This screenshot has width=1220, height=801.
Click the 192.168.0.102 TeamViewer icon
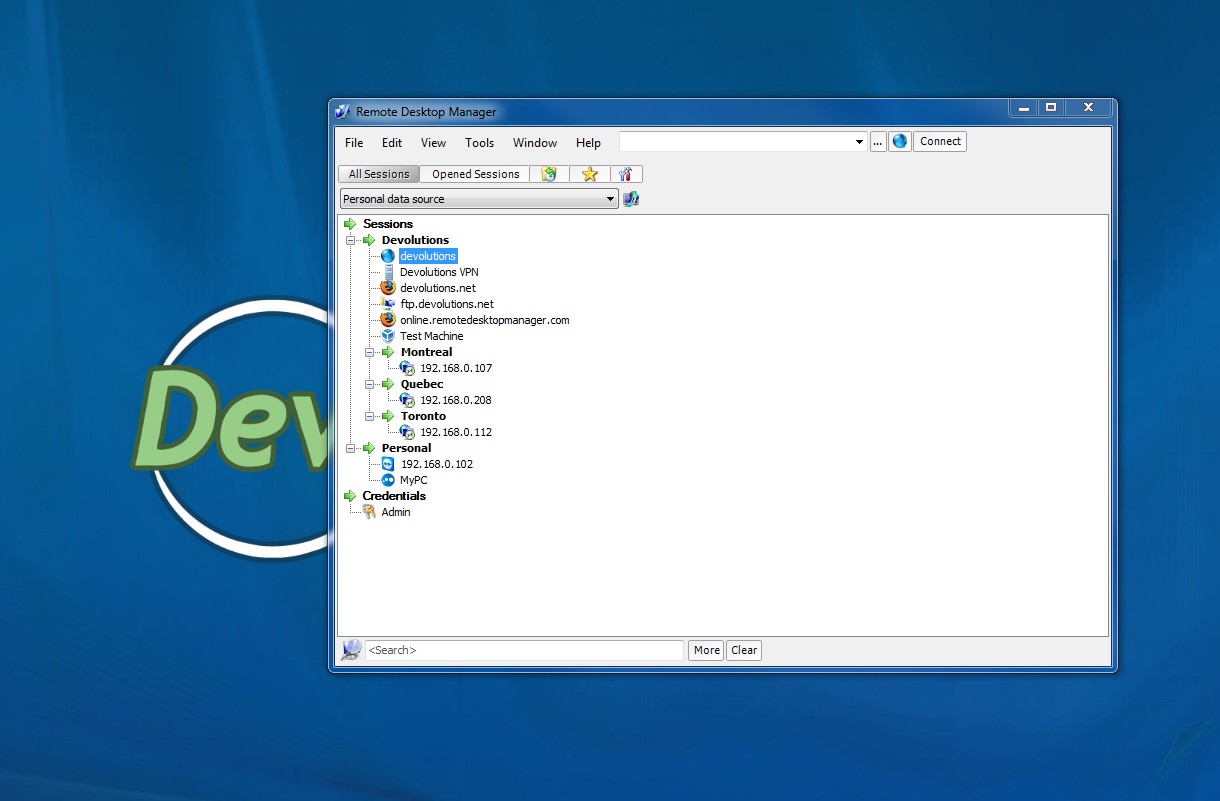388,464
